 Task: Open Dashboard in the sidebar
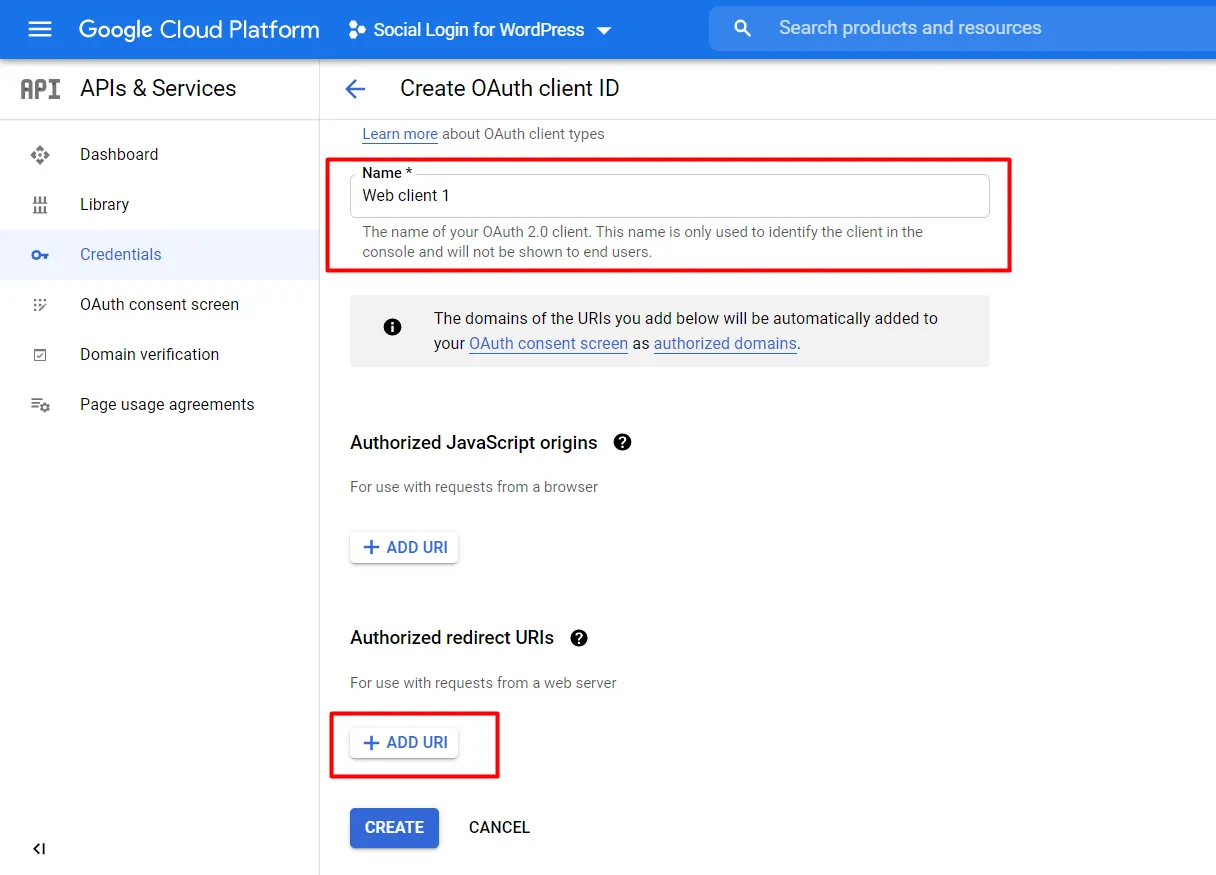(160, 154)
